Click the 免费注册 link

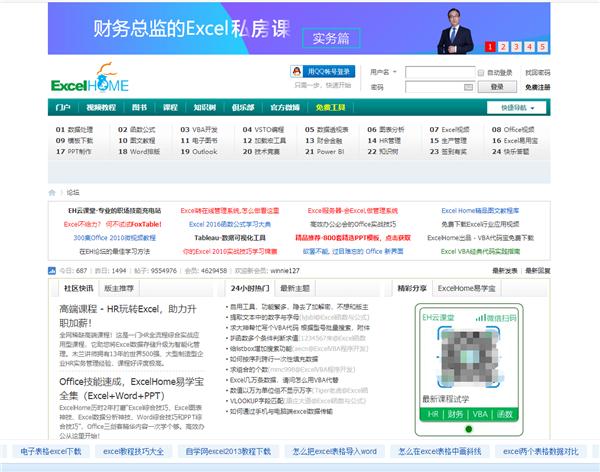point(538,87)
